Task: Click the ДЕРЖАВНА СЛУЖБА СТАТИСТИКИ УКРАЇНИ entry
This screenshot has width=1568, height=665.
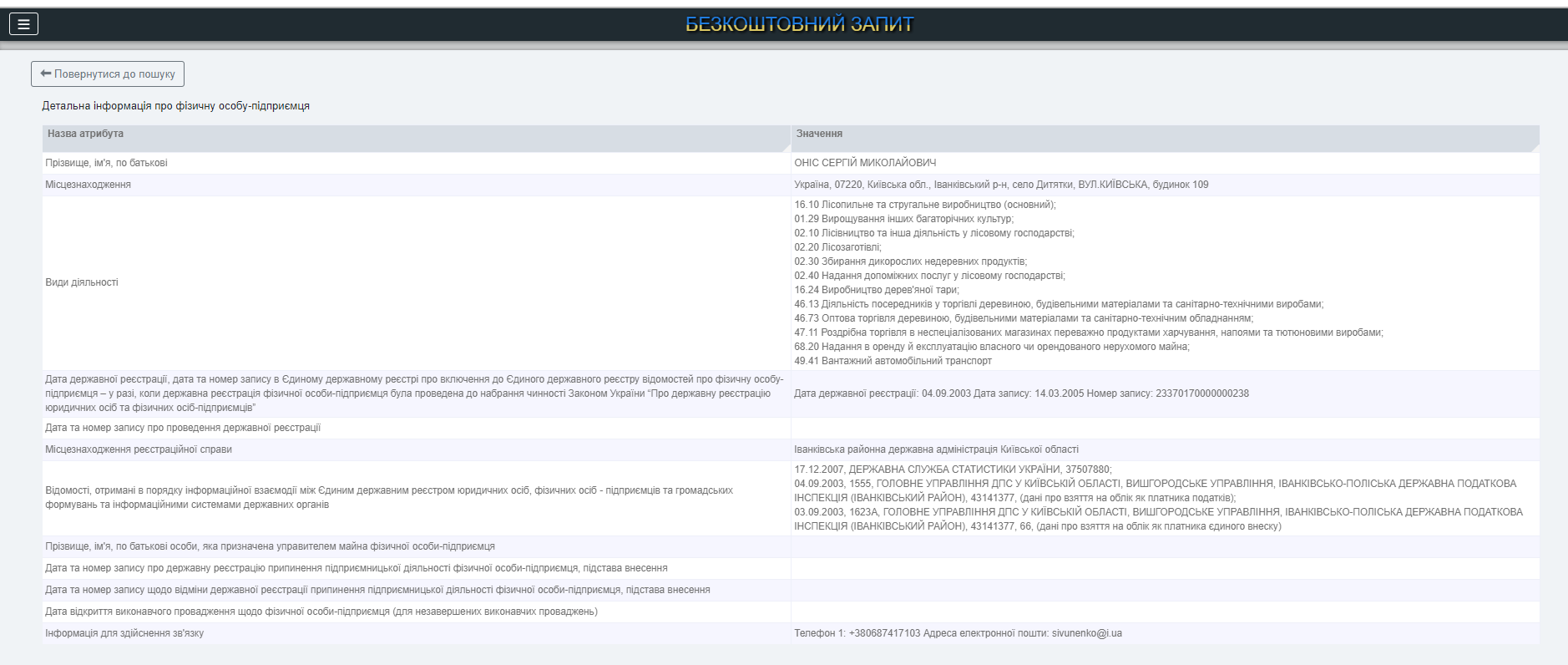Action: coord(953,470)
